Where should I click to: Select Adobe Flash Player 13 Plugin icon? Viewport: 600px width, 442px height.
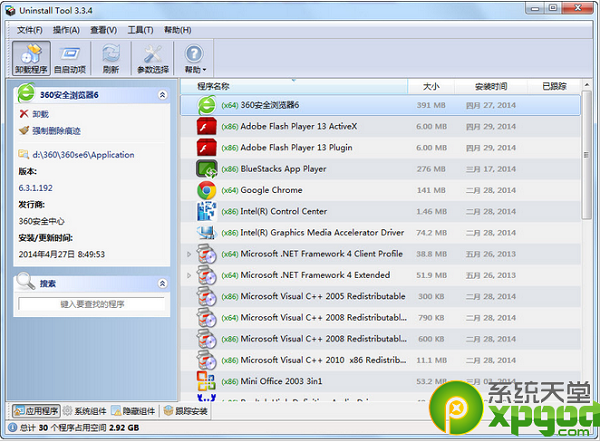point(207,148)
